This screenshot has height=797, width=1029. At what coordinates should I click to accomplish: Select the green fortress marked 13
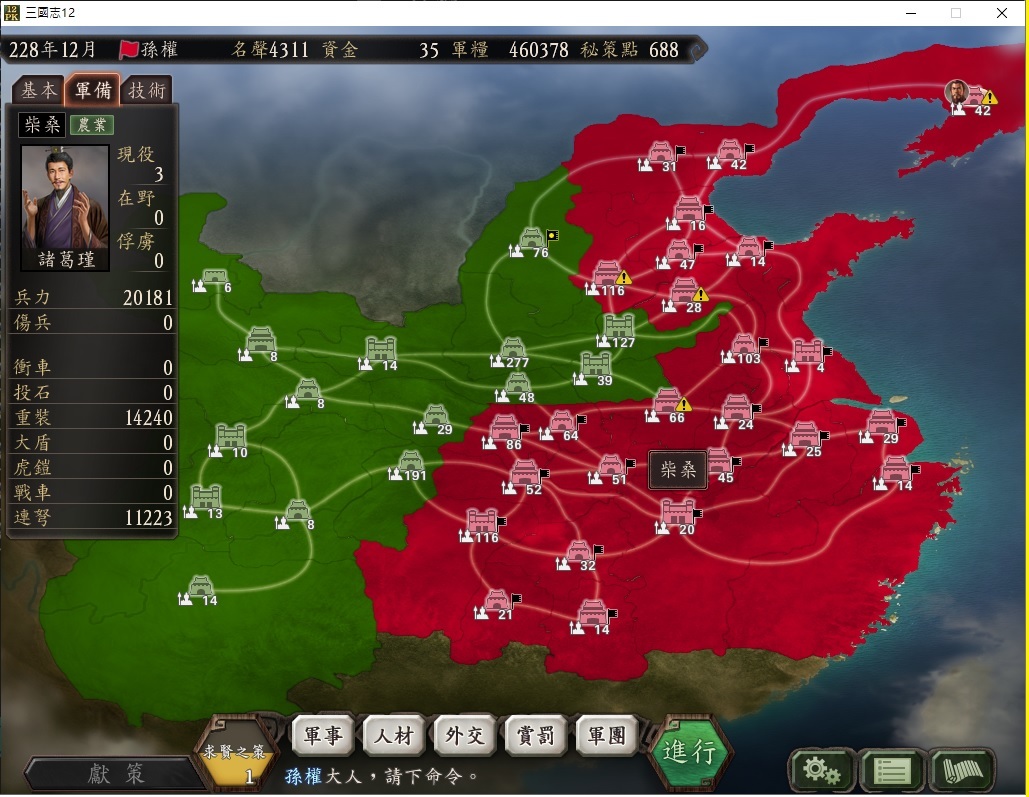click(206, 499)
